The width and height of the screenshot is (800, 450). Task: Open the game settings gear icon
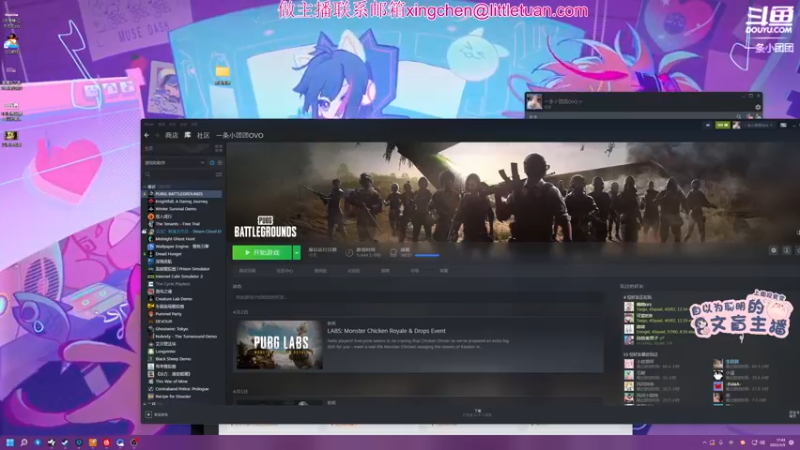click(x=773, y=251)
